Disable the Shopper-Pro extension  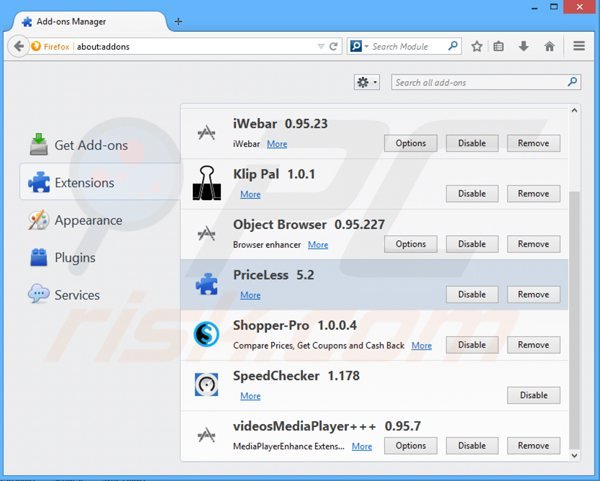[472, 345]
